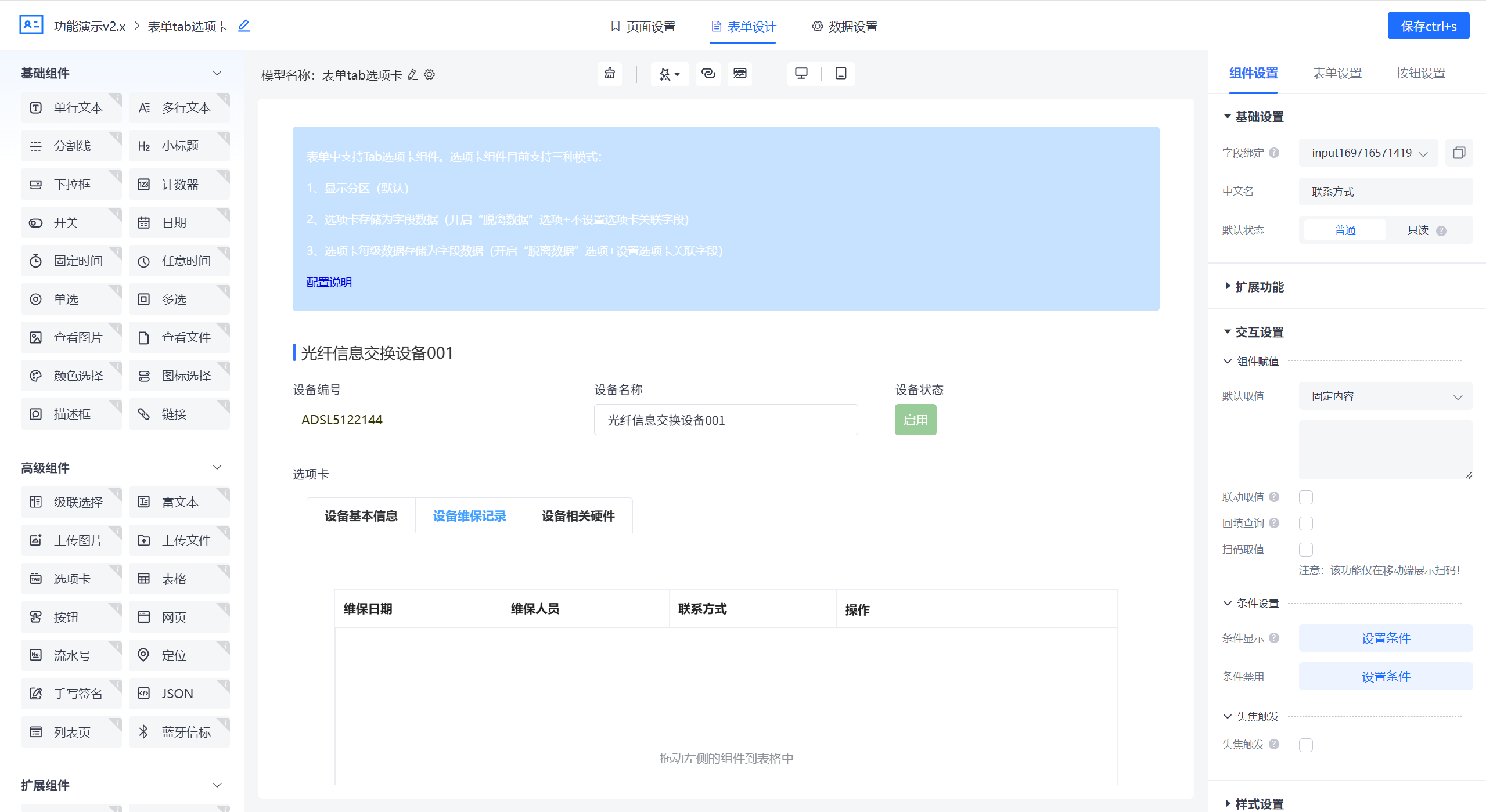Toggle the 扫码取值 checkbox
The width and height of the screenshot is (1486, 812).
click(1307, 549)
